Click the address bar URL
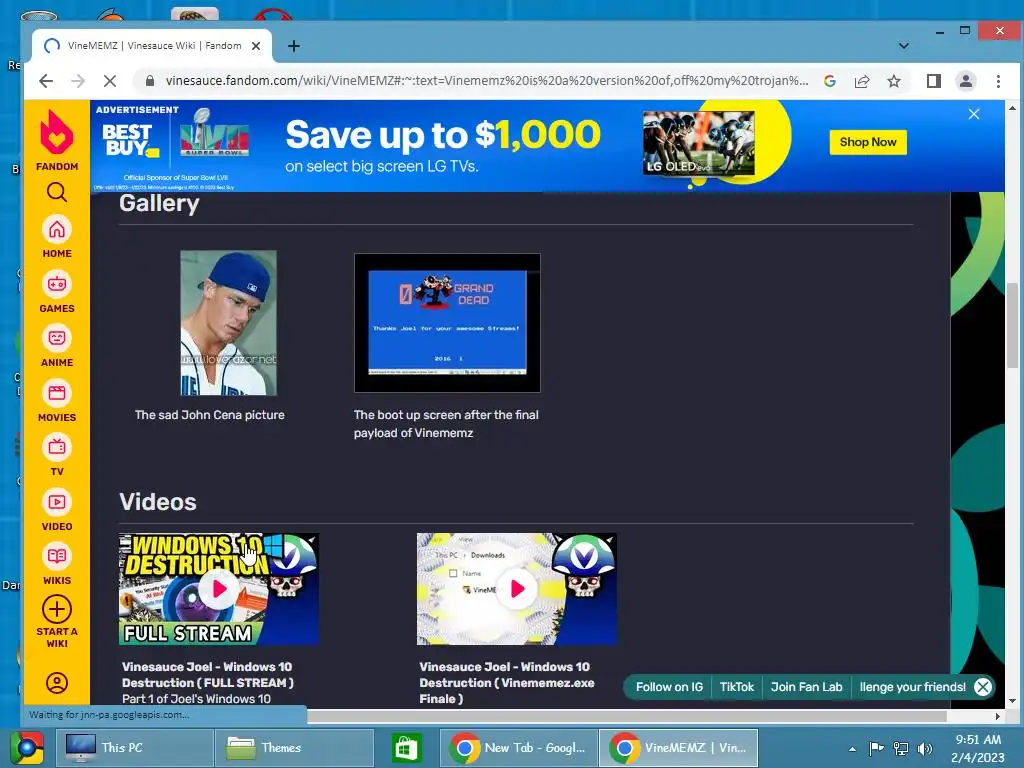The image size is (1024, 768). (487, 81)
